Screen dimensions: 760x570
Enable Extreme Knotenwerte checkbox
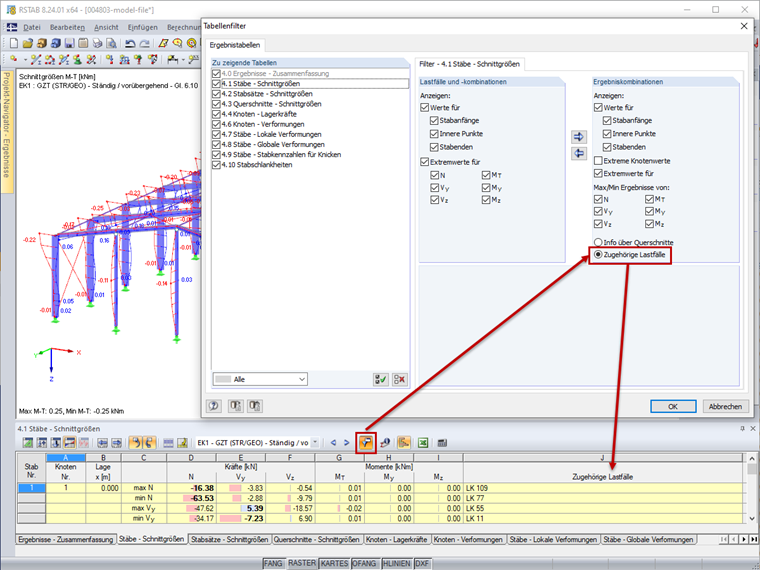coord(598,160)
